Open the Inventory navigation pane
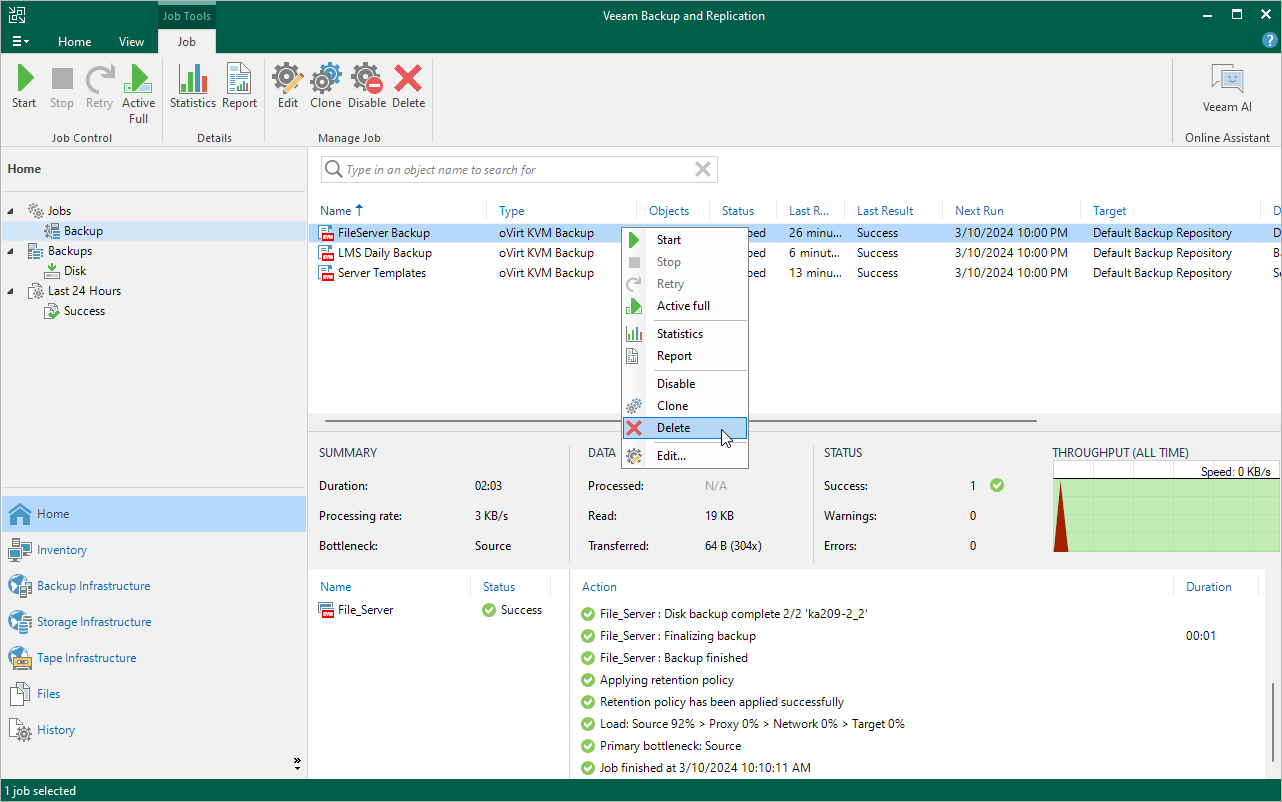The height and width of the screenshot is (802, 1282). 153,550
